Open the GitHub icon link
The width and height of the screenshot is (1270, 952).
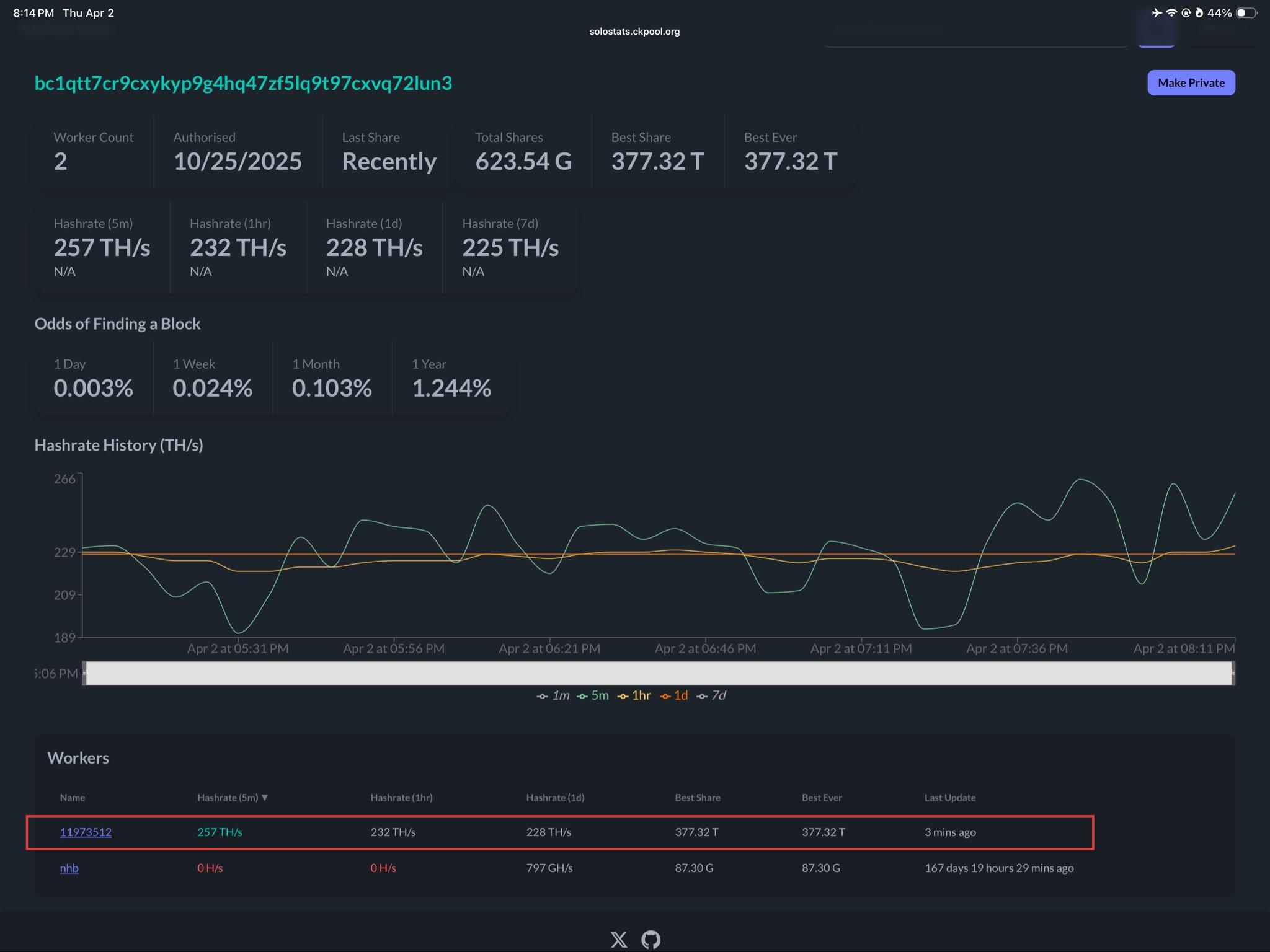651,940
